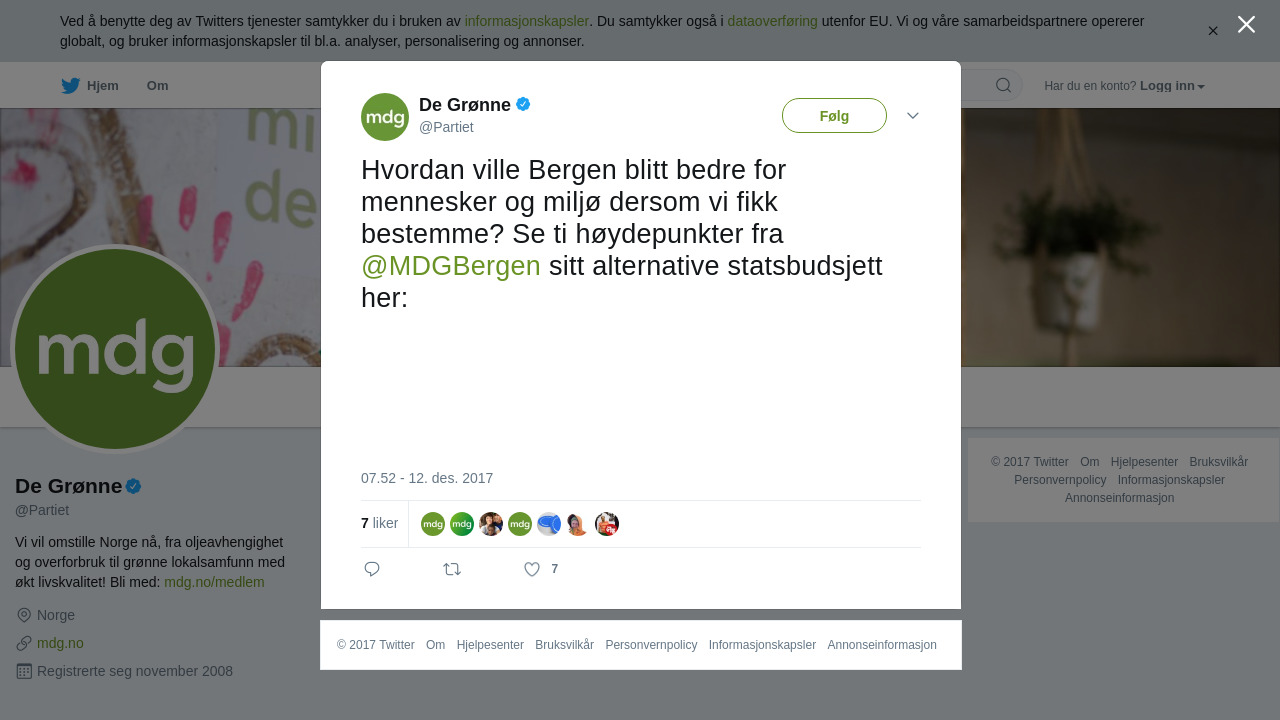Dismiss the cookie notice small X
Viewport: 1280px width, 720px height.
pos(1213,31)
